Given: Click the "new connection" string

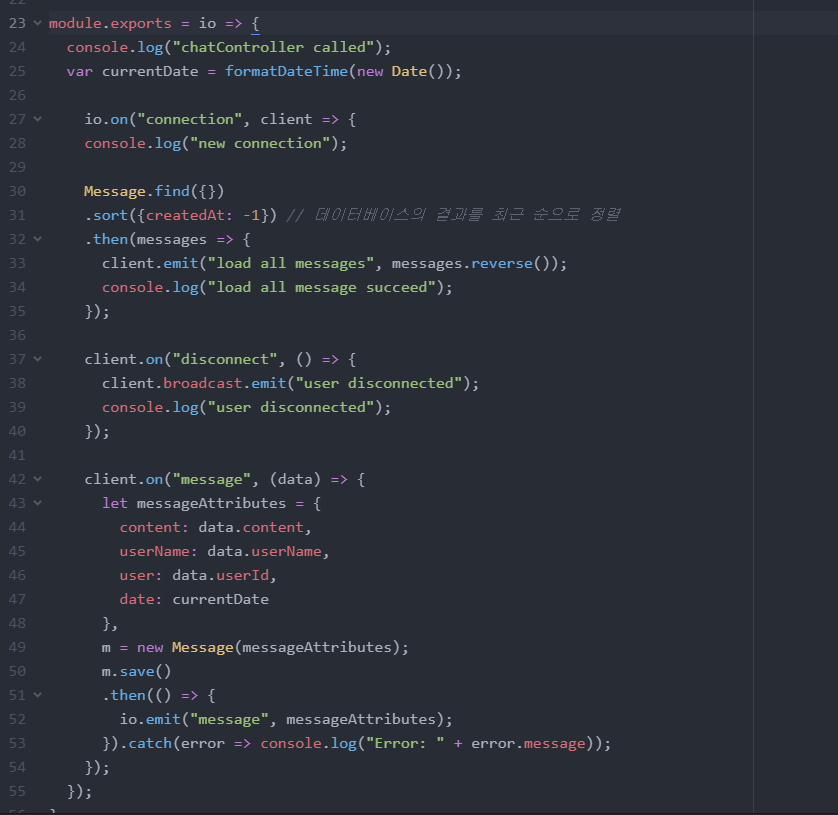Looking at the screenshot, I should [x=260, y=143].
